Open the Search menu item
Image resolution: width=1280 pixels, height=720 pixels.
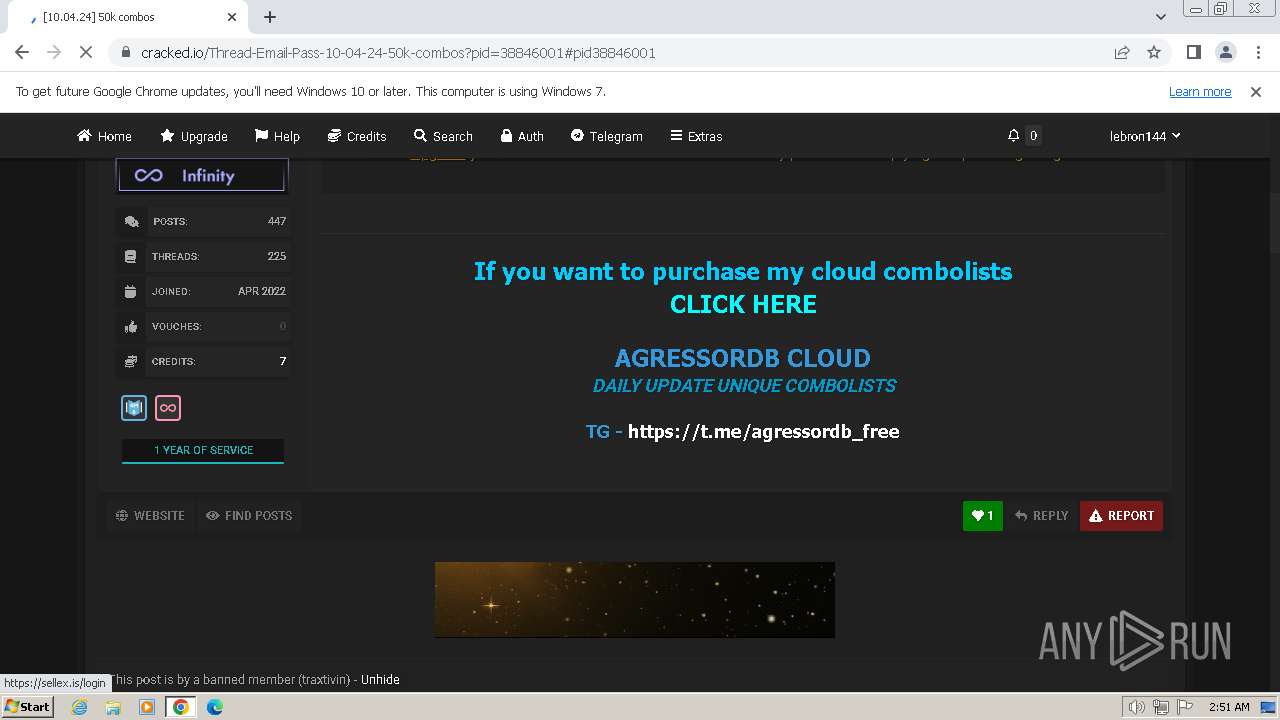[443, 136]
